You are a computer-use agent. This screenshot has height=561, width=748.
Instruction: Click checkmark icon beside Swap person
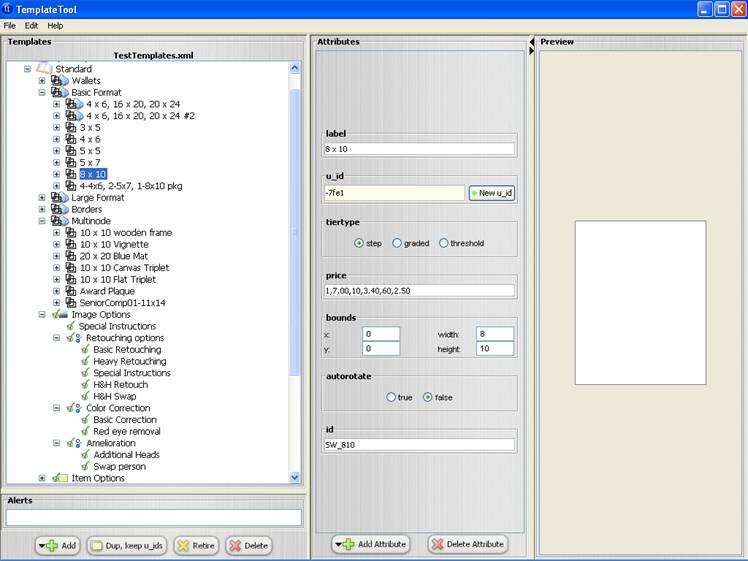[x=85, y=467]
